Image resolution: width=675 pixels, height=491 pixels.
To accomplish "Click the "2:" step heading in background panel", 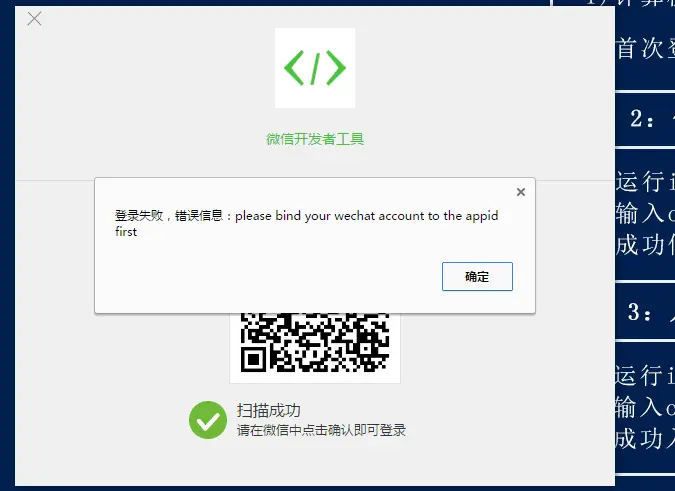I will click(x=641, y=118).
